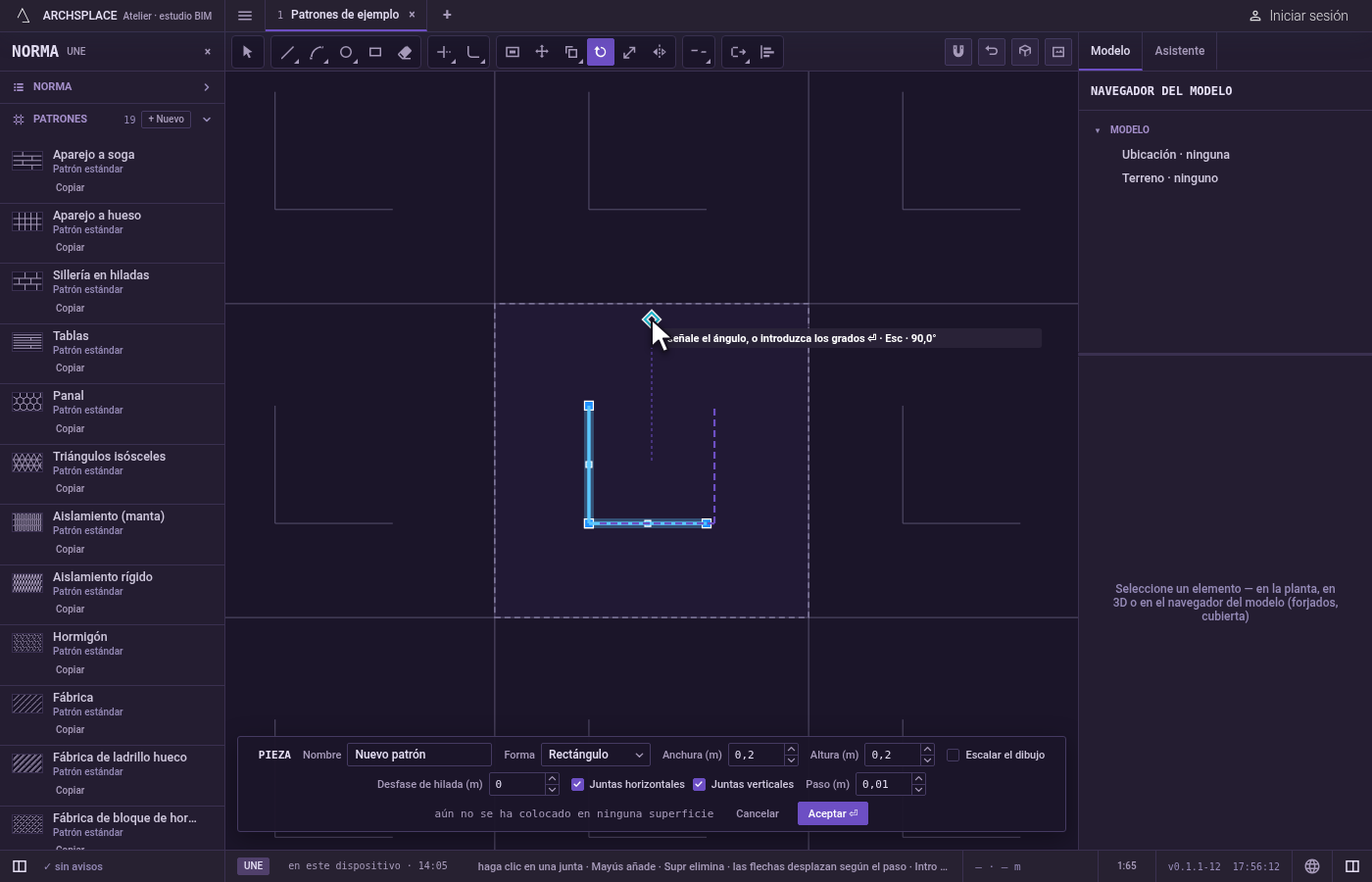Select the arrow pointer tool
The image size is (1372, 882).
pos(247,52)
